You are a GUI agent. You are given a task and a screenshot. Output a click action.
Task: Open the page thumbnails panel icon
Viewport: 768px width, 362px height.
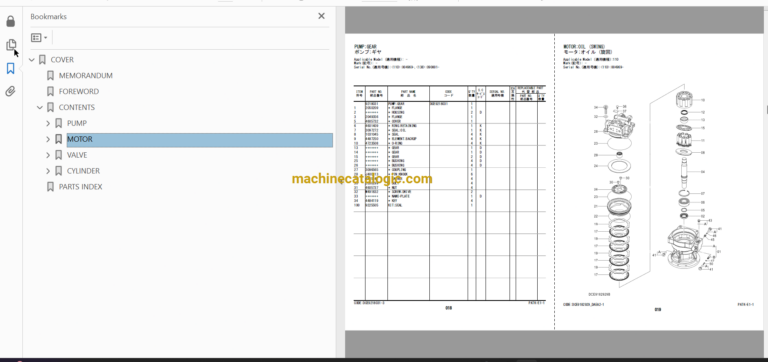click(x=10, y=45)
